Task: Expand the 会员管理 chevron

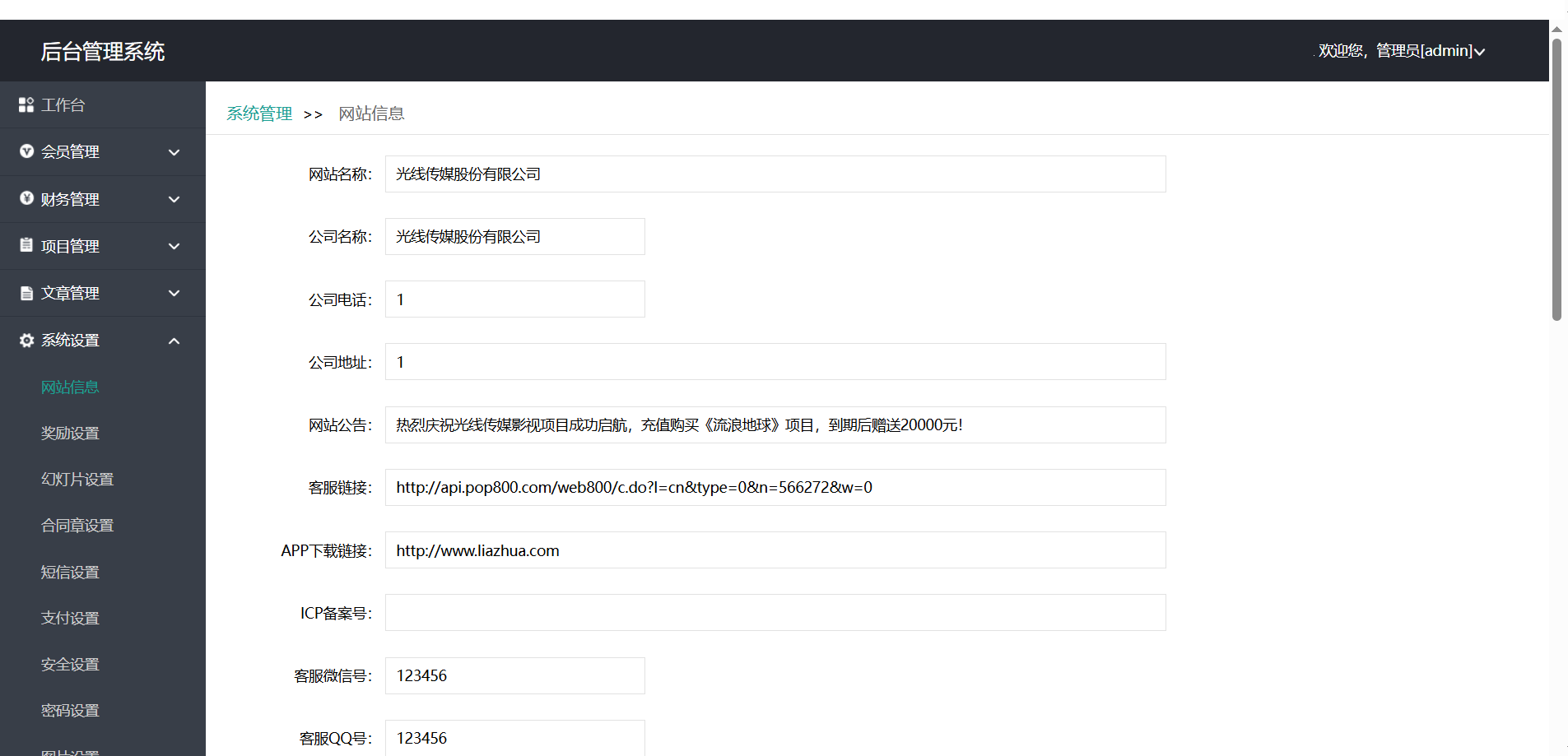Action: 174,152
